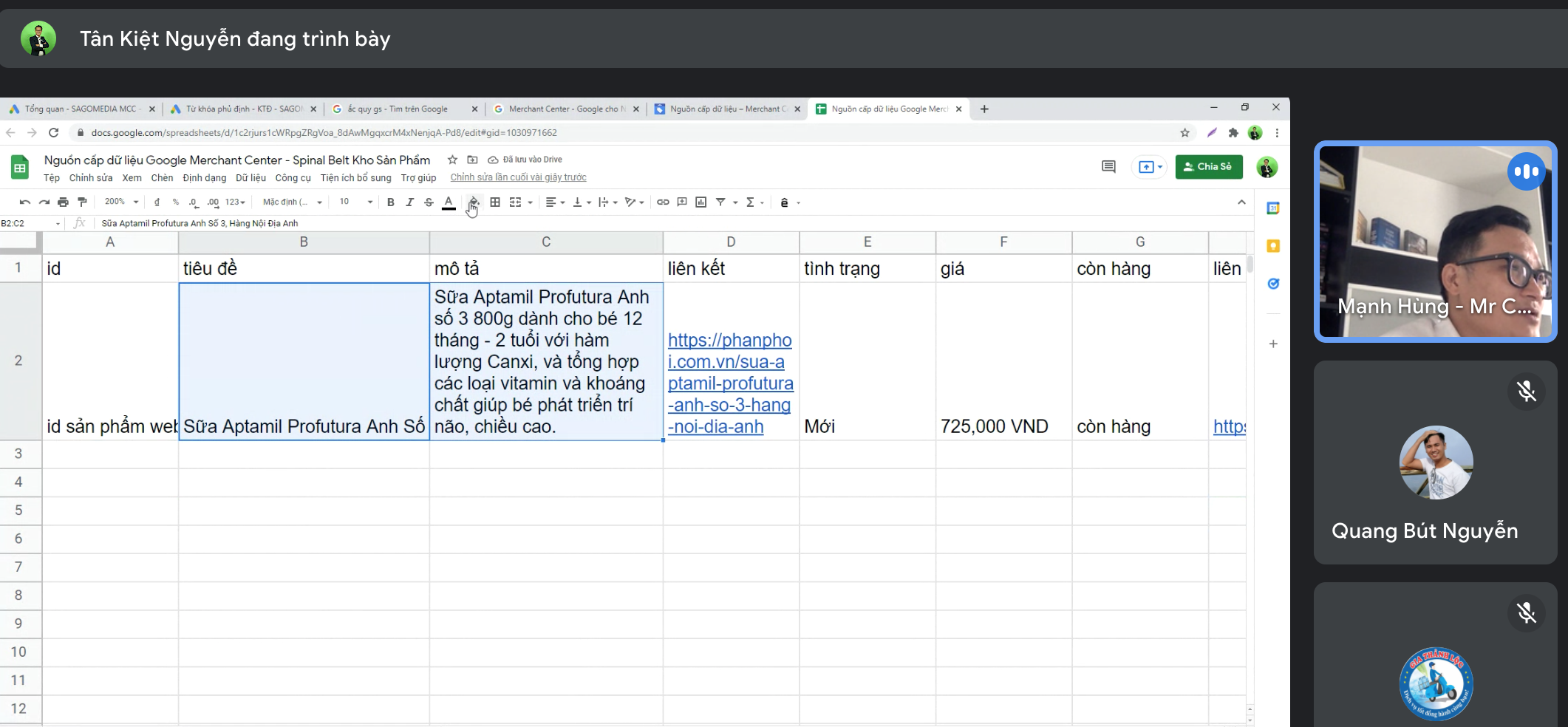Click the Redo arrow in Sheets toolbar

(44, 202)
